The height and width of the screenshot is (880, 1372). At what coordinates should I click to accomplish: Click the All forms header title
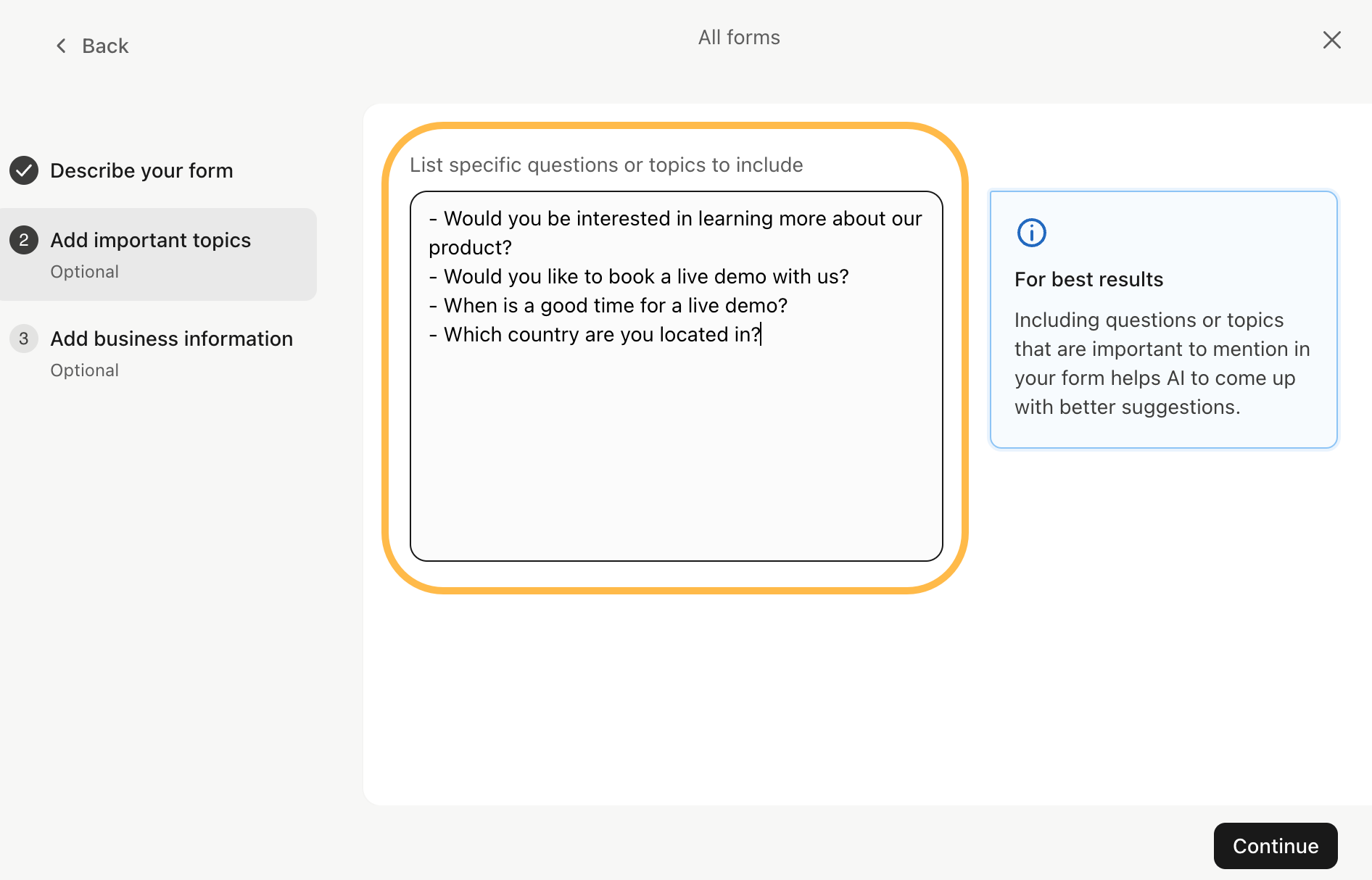(739, 38)
